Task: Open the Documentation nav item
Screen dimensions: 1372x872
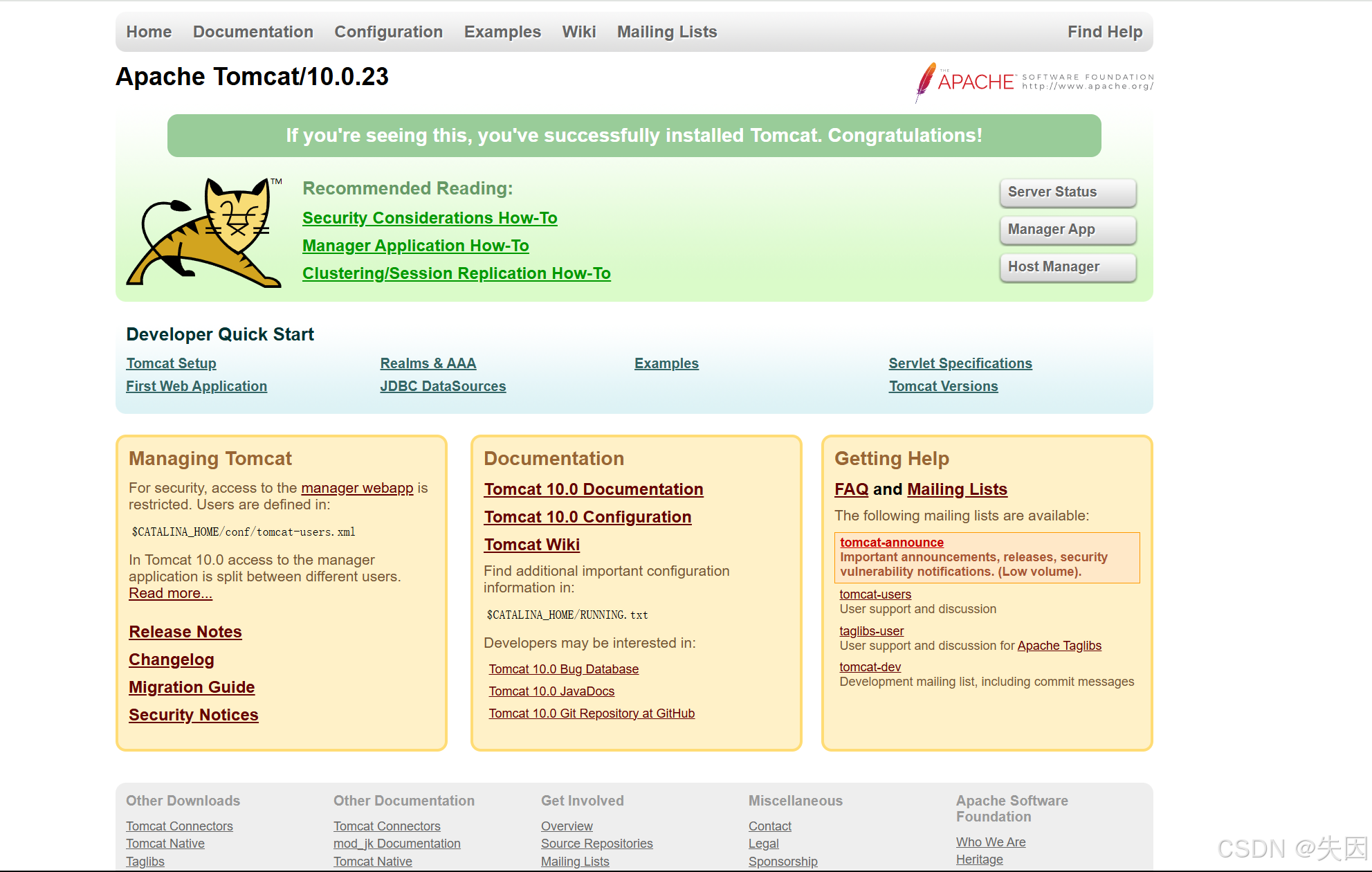Action: [253, 32]
